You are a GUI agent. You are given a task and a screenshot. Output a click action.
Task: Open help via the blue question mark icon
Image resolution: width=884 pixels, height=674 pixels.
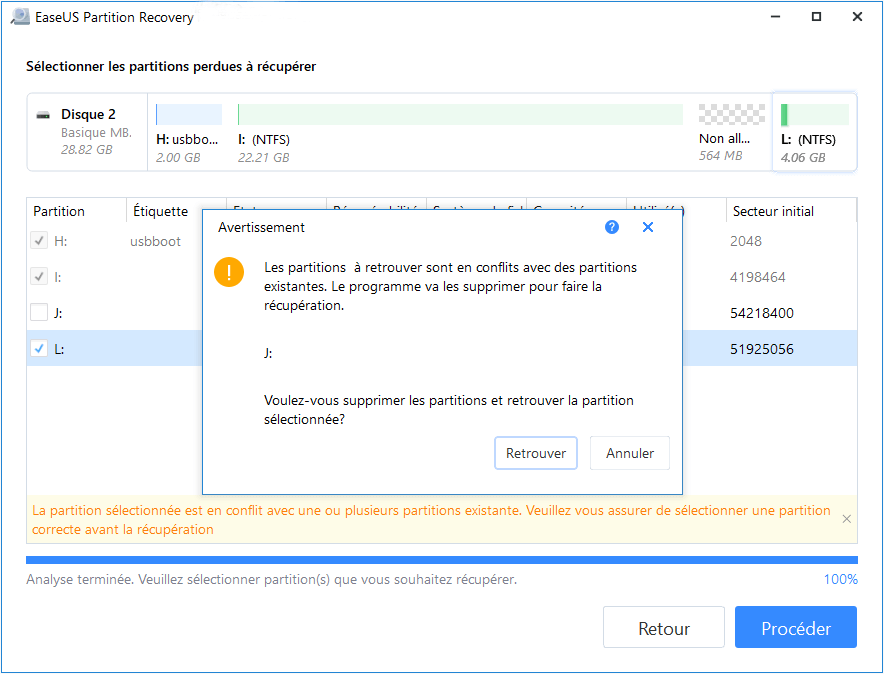[612, 227]
